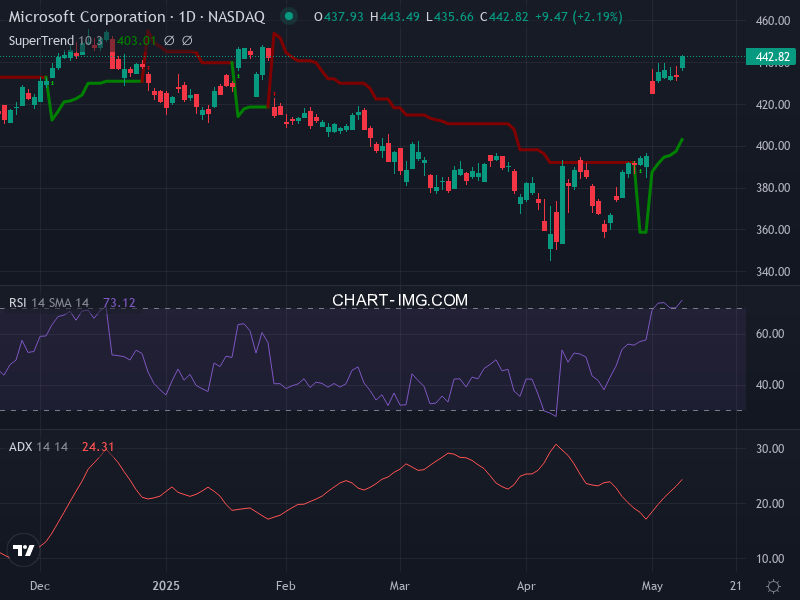Viewport: 800px width, 600px height.
Task: Click the 10.00 ADX axis label
Action: (770, 559)
